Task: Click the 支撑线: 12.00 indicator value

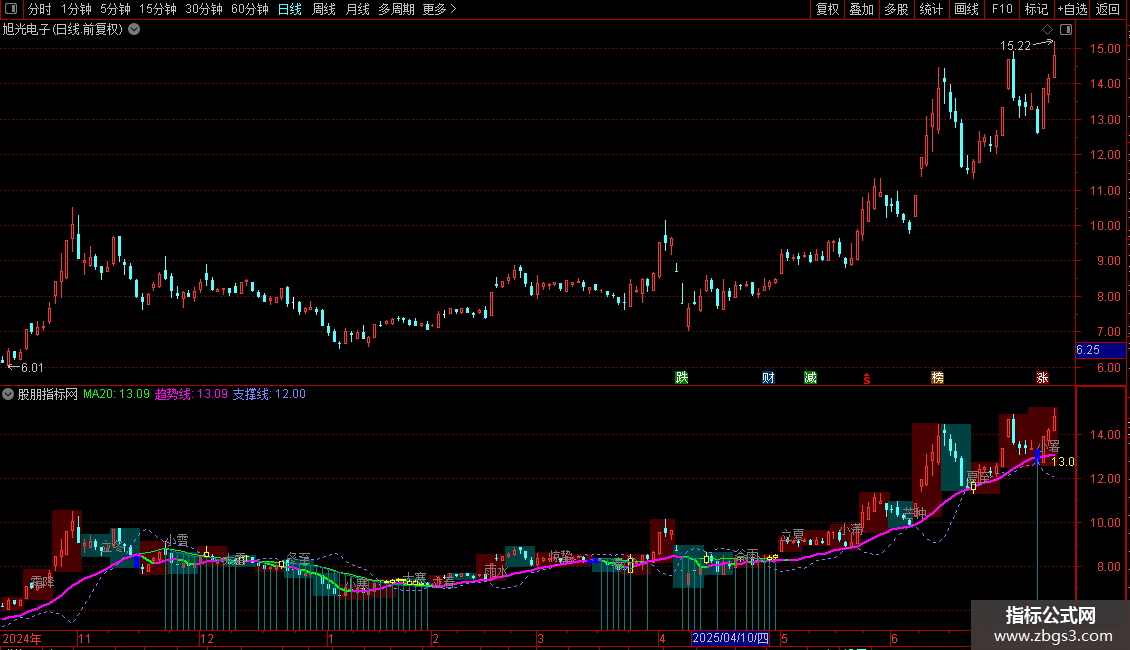Action: click(x=269, y=394)
